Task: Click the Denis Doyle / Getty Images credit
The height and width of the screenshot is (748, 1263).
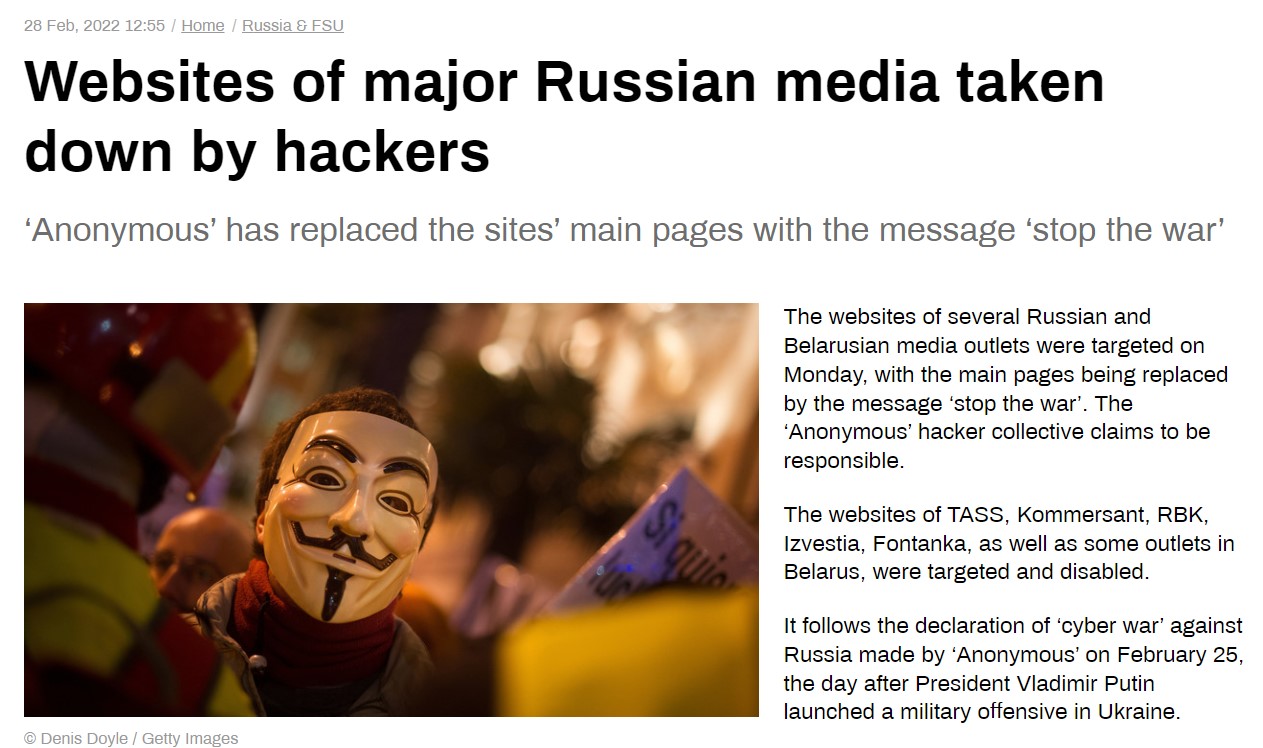Action: [x=131, y=739]
